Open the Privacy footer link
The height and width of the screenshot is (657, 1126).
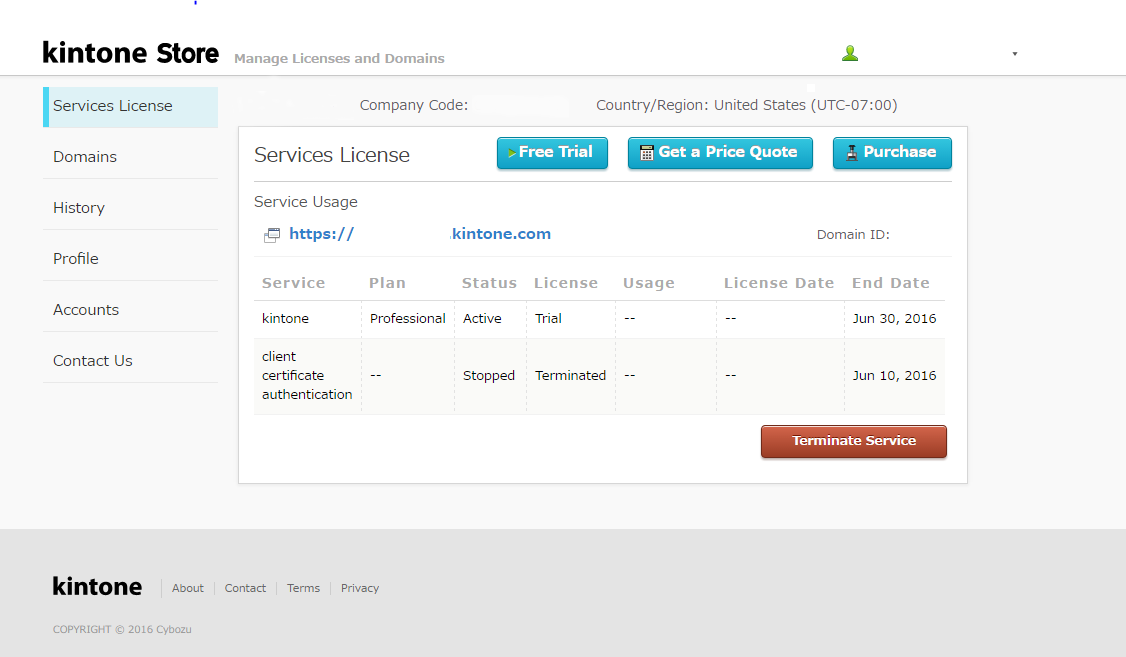(360, 588)
